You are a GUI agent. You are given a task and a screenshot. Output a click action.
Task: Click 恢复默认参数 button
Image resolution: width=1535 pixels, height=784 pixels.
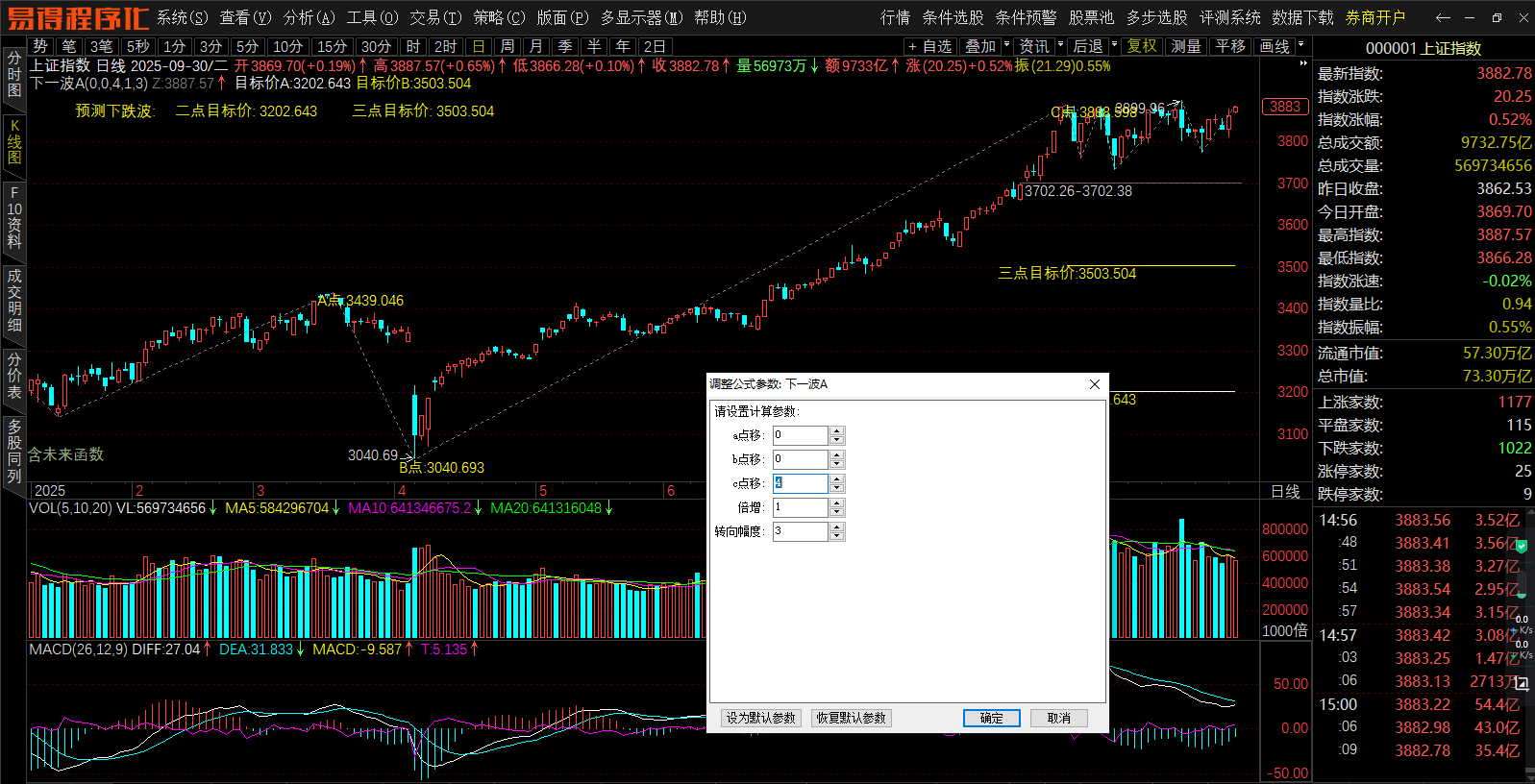tap(852, 718)
